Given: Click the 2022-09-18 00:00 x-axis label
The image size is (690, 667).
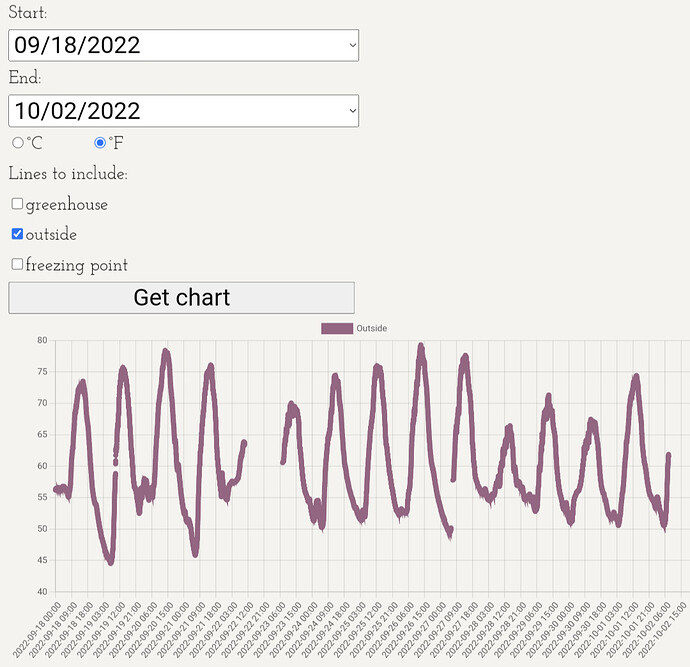Looking at the screenshot, I should click(37, 630).
